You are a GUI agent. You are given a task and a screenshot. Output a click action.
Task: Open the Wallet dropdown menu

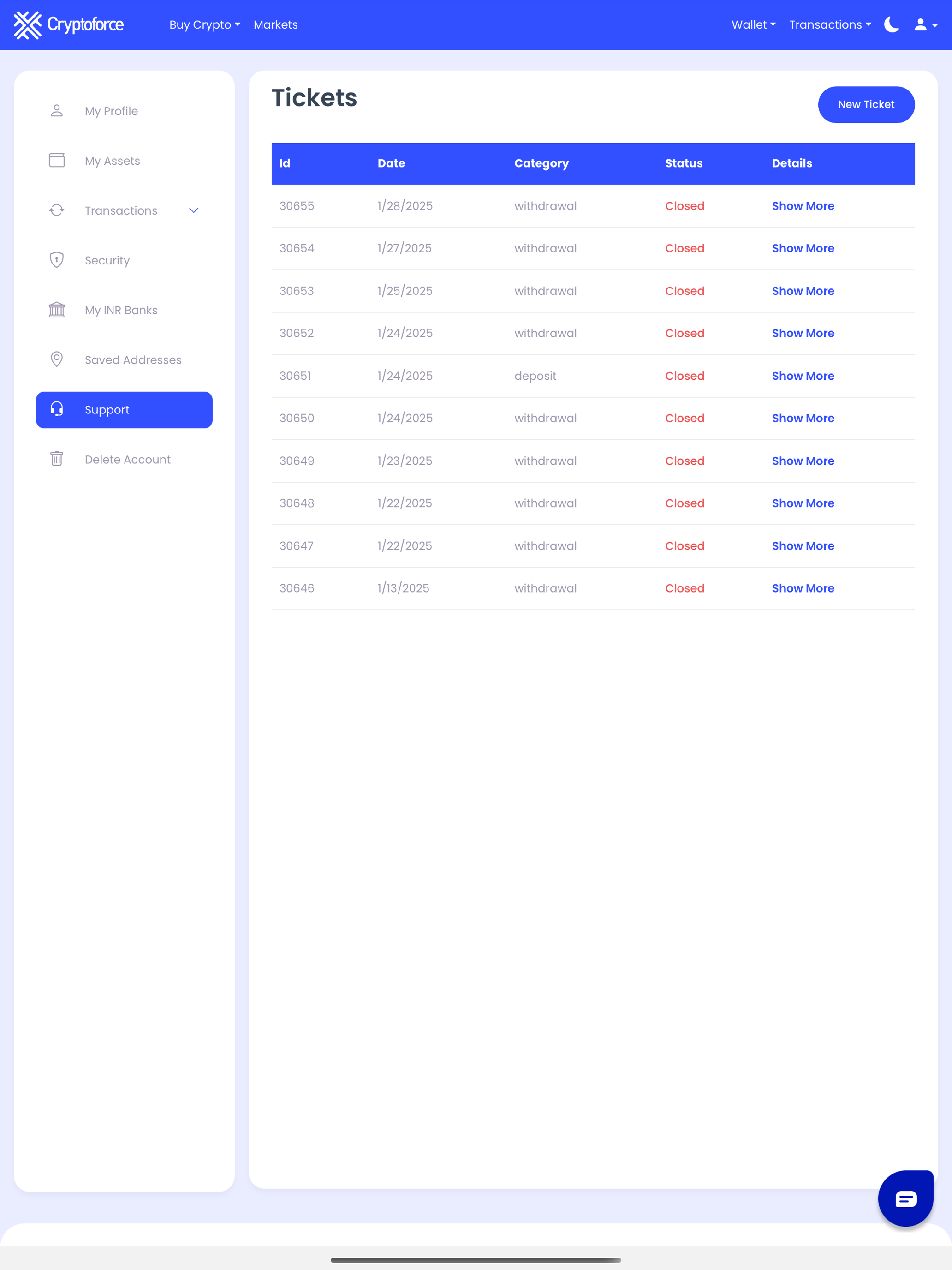754,24
